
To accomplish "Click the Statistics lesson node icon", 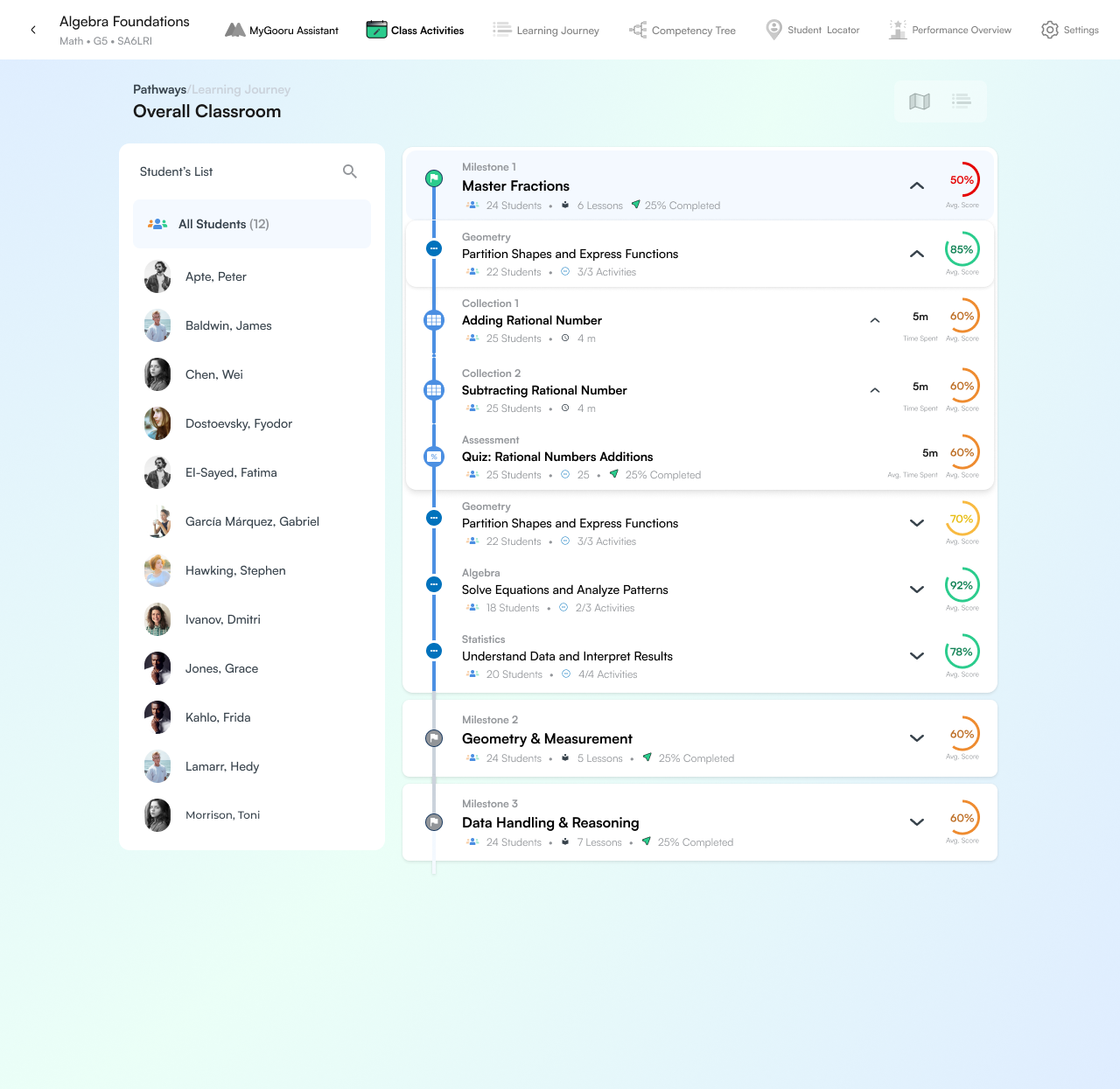I will point(434,651).
